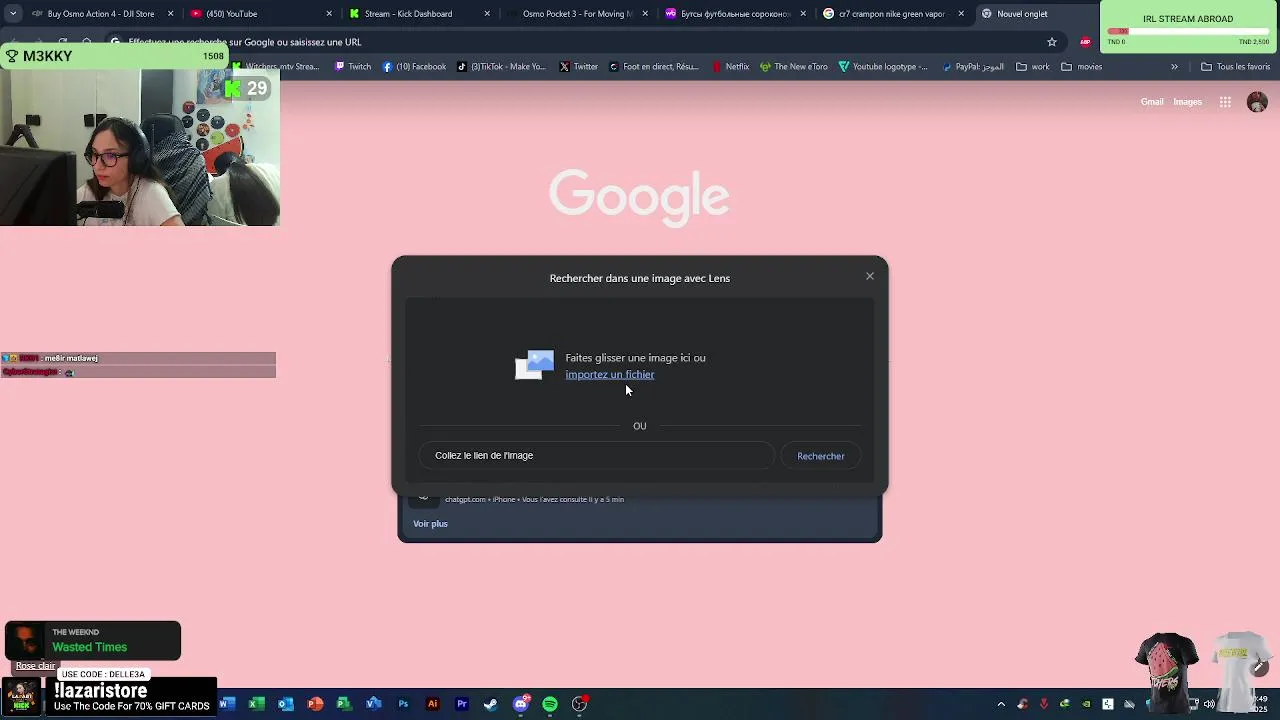Click the 'Collez le lien de l'image' field

point(597,456)
